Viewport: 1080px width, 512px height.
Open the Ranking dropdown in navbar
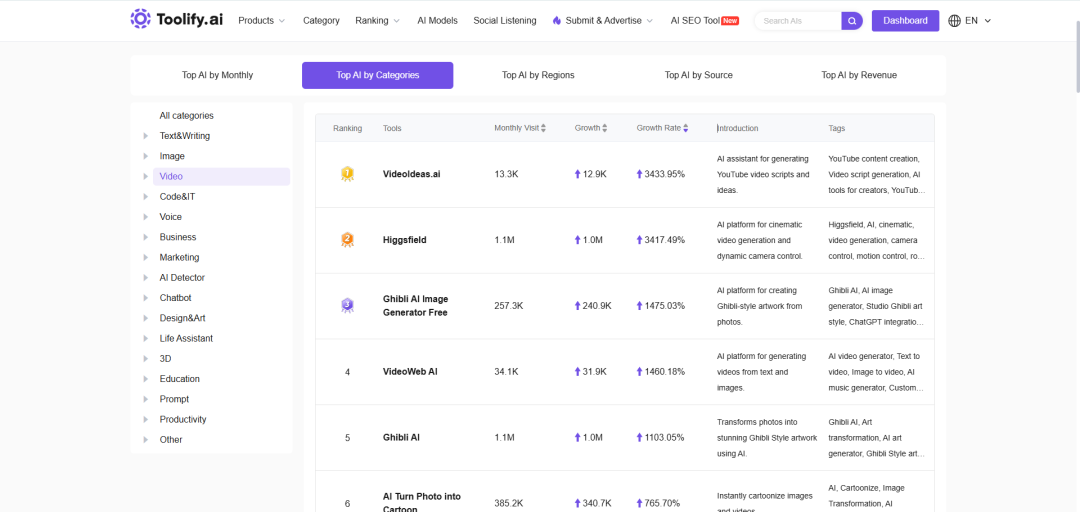(x=377, y=21)
